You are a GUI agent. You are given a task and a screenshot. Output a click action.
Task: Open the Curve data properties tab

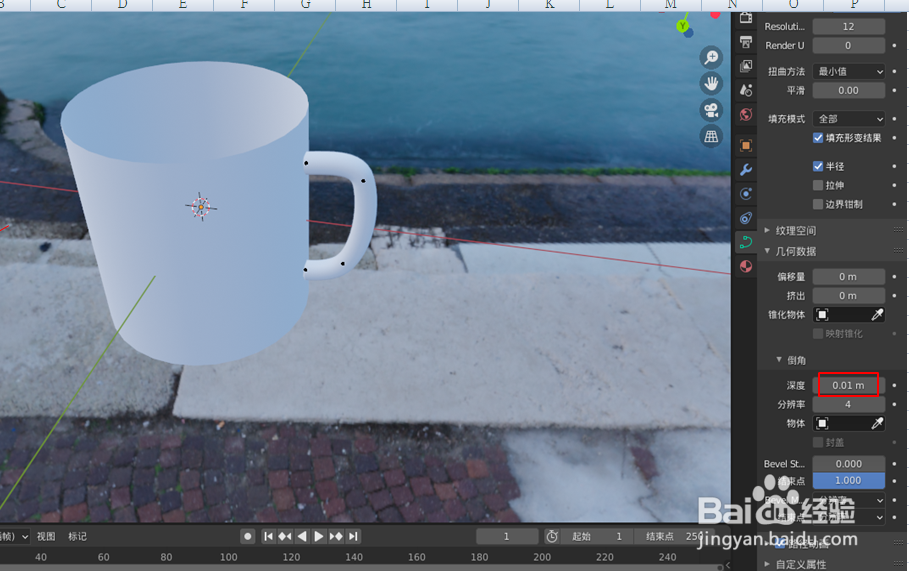[746, 242]
